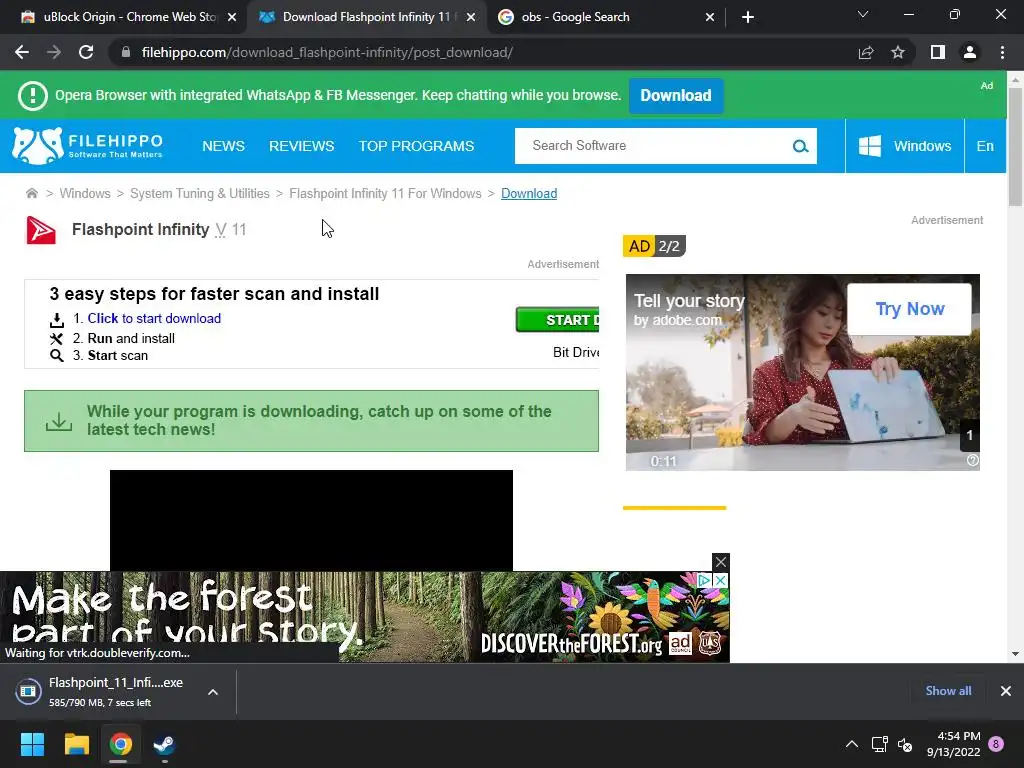Screen dimensions: 1024x768
Task: Click the 'Click to start download' link
Action: point(154,318)
